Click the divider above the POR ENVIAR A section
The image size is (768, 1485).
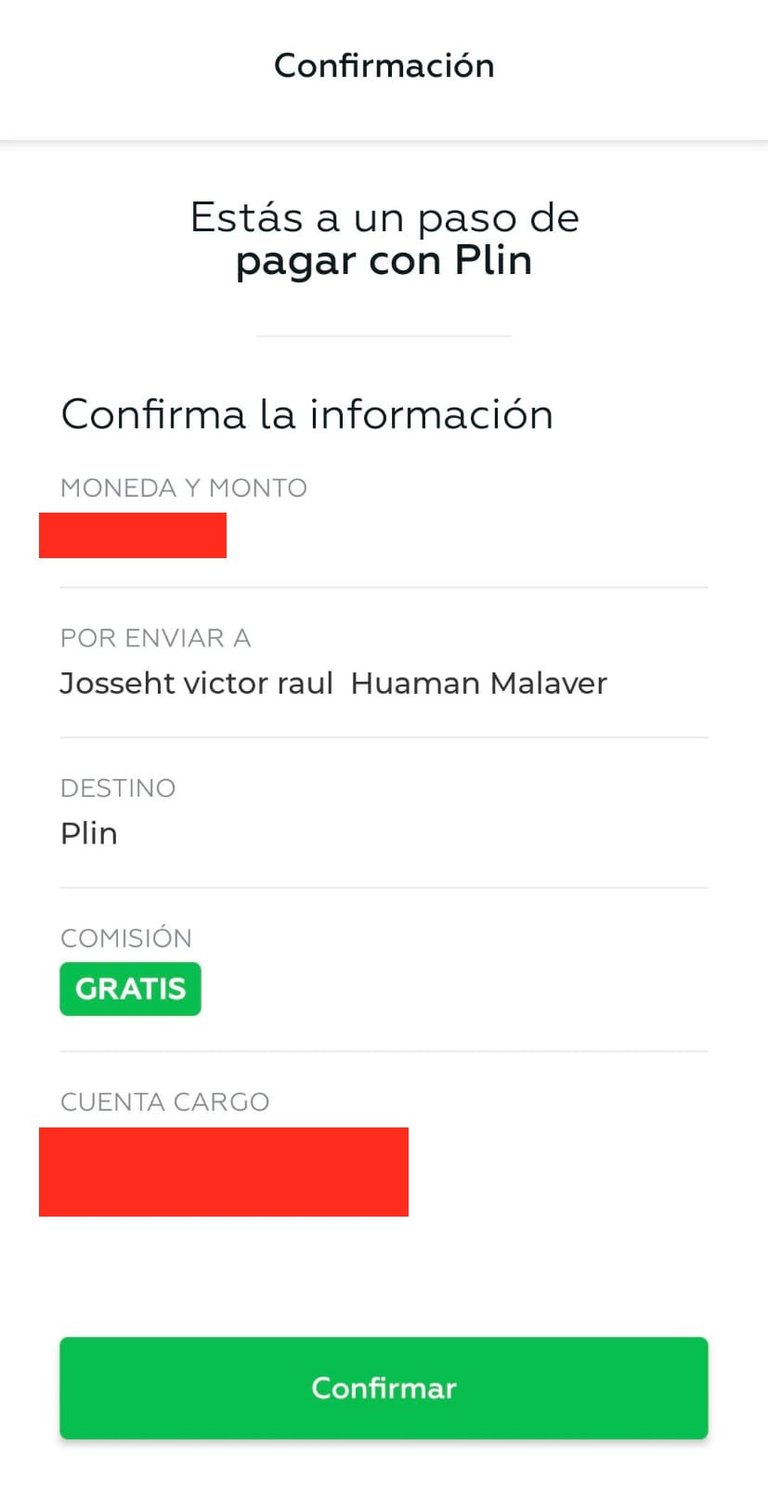(x=384, y=587)
